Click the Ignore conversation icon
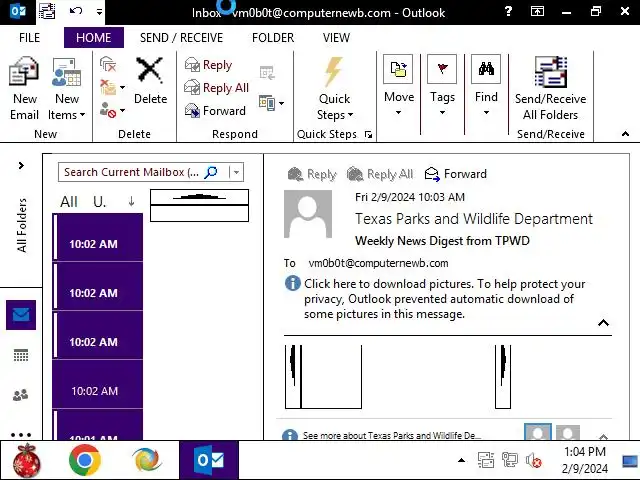The height and width of the screenshot is (480, 640). pos(108,64)
